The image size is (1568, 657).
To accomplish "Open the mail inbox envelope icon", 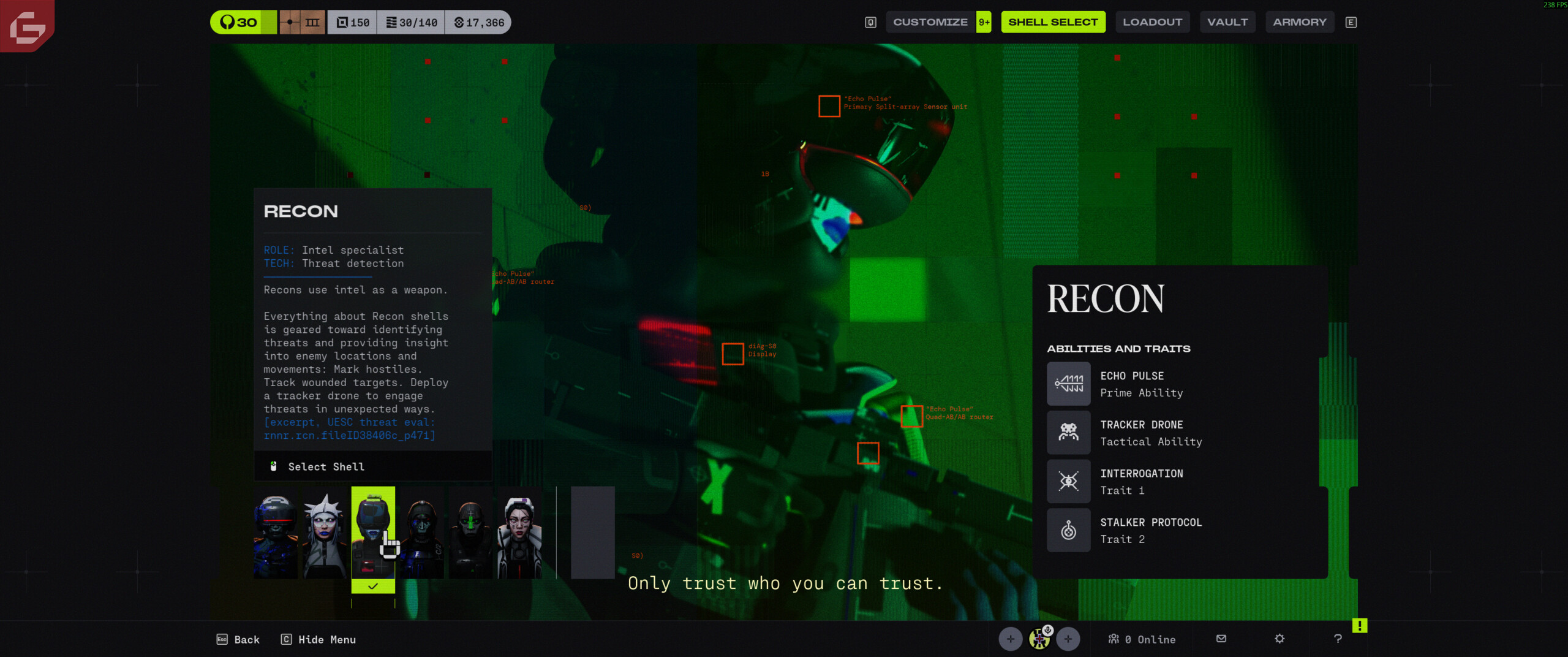I will (x=1221, y=639).
